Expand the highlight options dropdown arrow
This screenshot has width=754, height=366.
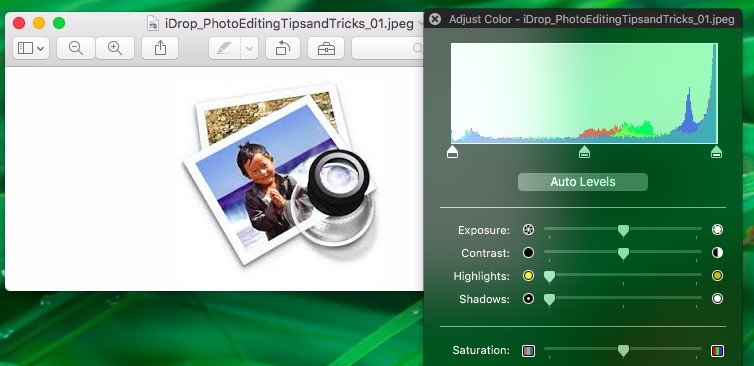pyautogui.click(x=250, y=48)
